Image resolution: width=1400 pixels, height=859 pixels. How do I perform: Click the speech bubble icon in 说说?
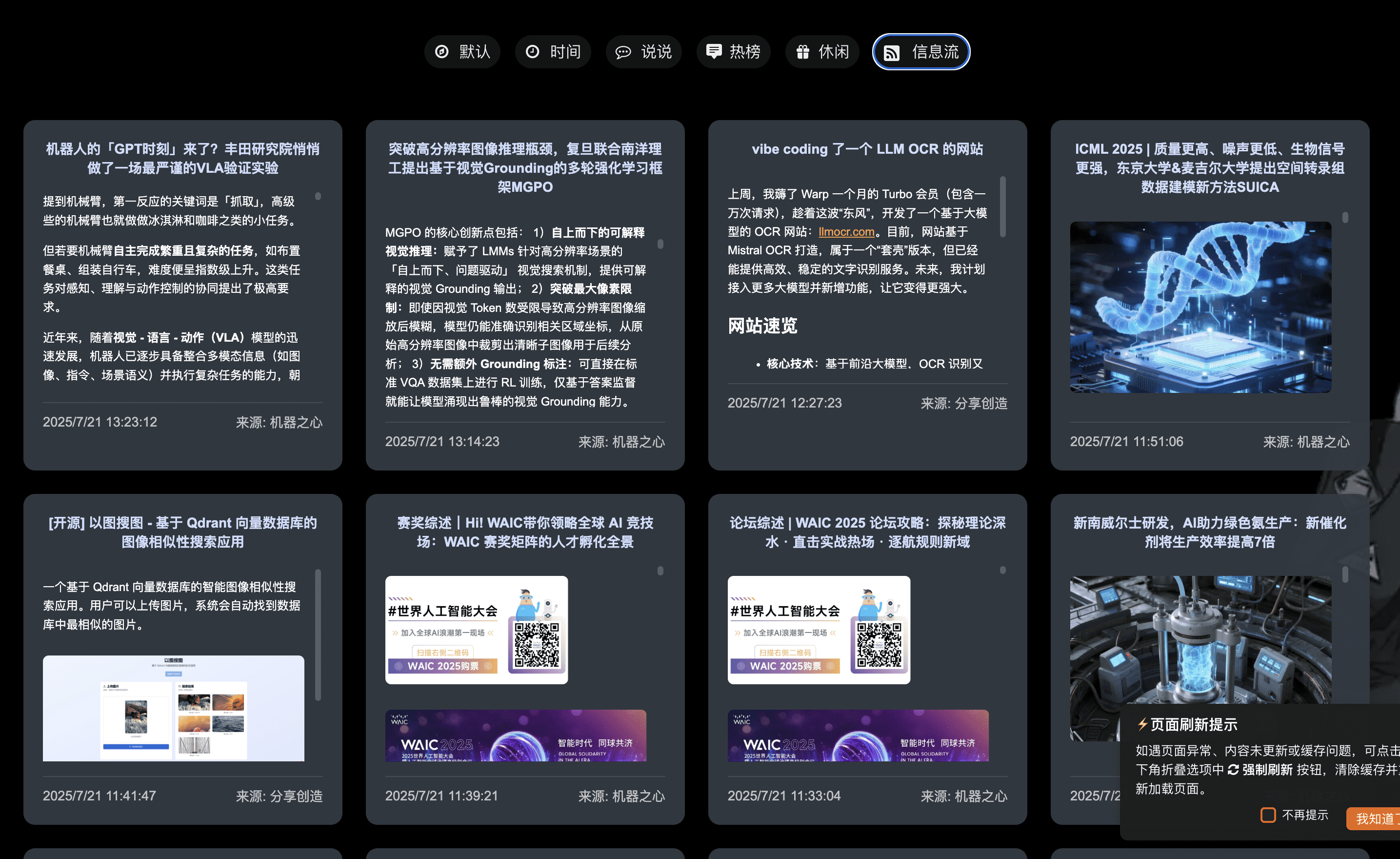(x=623, y=52)
